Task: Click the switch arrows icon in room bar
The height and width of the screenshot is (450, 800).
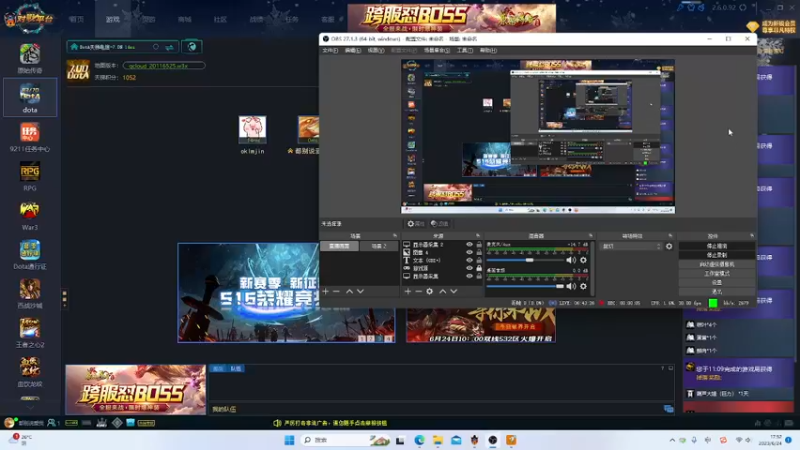Action: coord(169,47)
